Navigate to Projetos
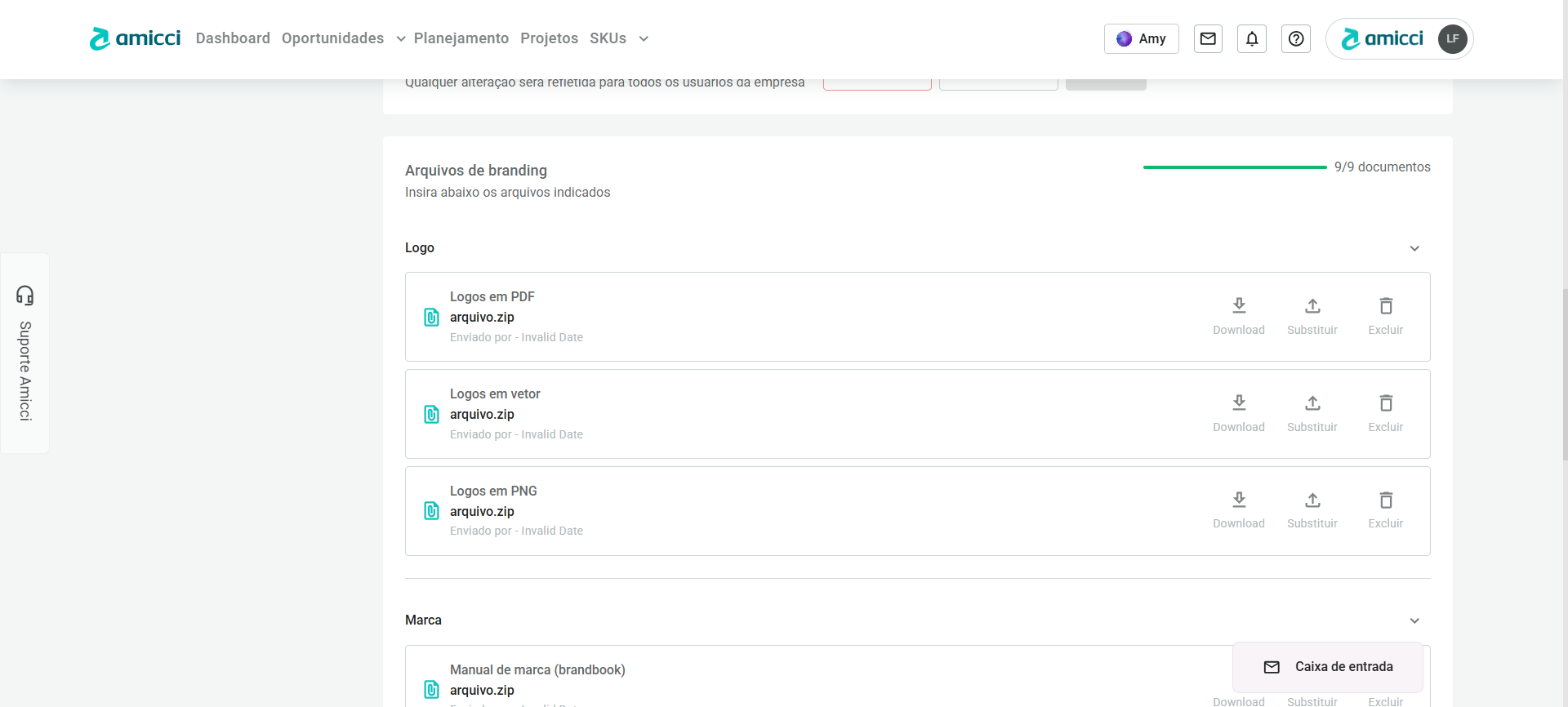This screenshot has width=1568, height=707. 549,38
